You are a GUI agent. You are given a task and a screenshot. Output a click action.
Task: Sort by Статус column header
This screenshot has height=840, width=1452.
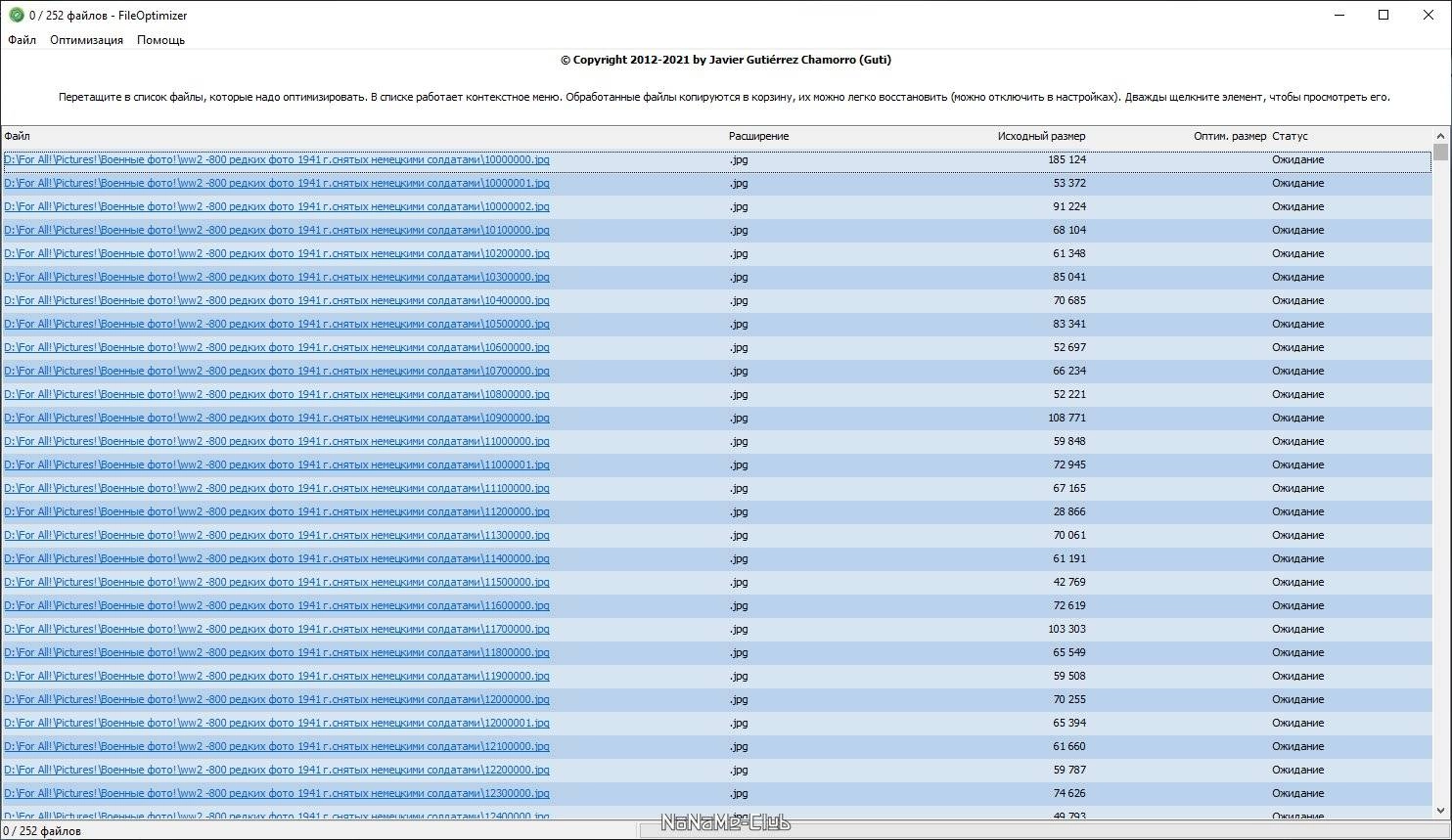pos(1290,136)
